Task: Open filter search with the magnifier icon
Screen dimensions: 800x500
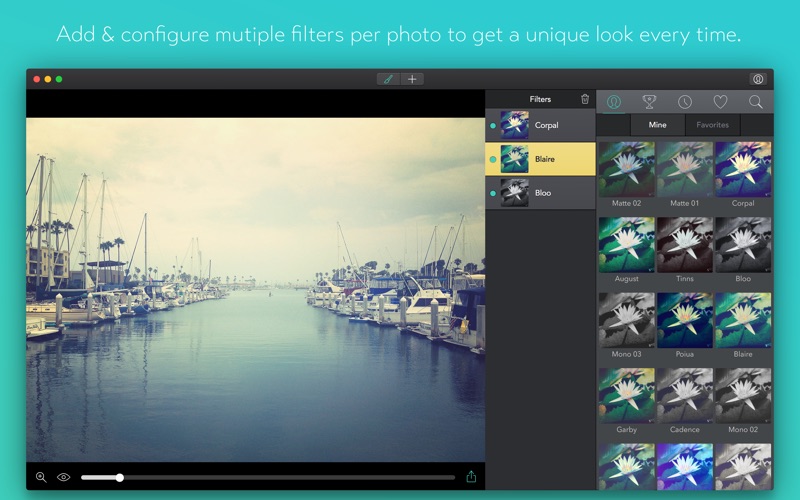Action: (755, 101)
